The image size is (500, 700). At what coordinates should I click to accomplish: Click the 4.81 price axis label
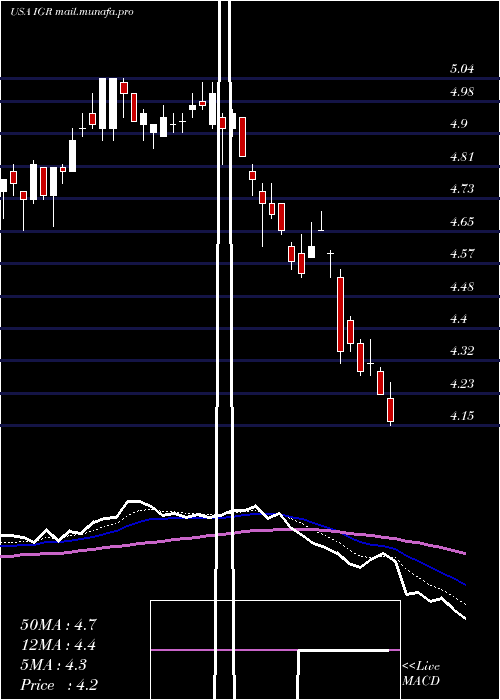coord(462,157)
